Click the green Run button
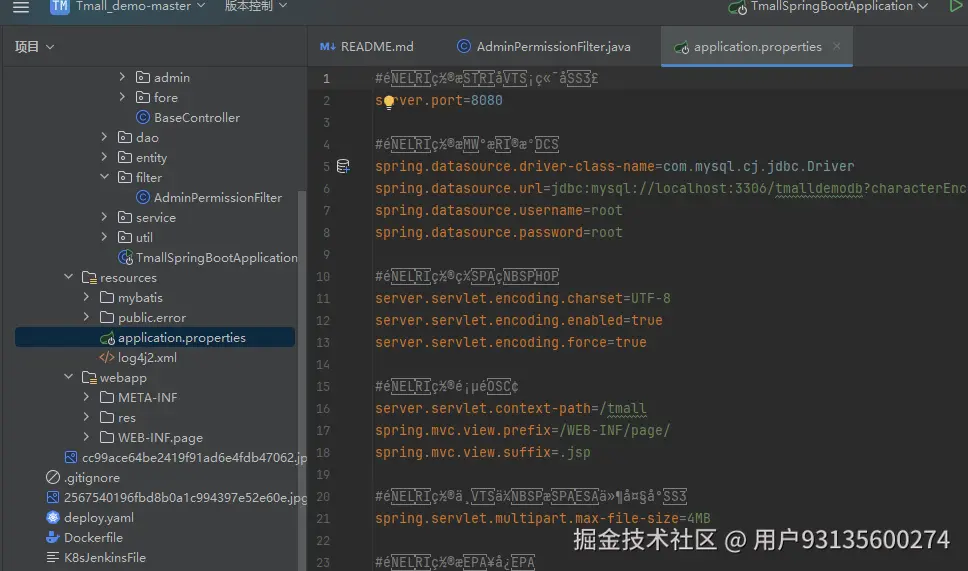The width and height of the screenshot is (968, 571). tap(955, 6)
